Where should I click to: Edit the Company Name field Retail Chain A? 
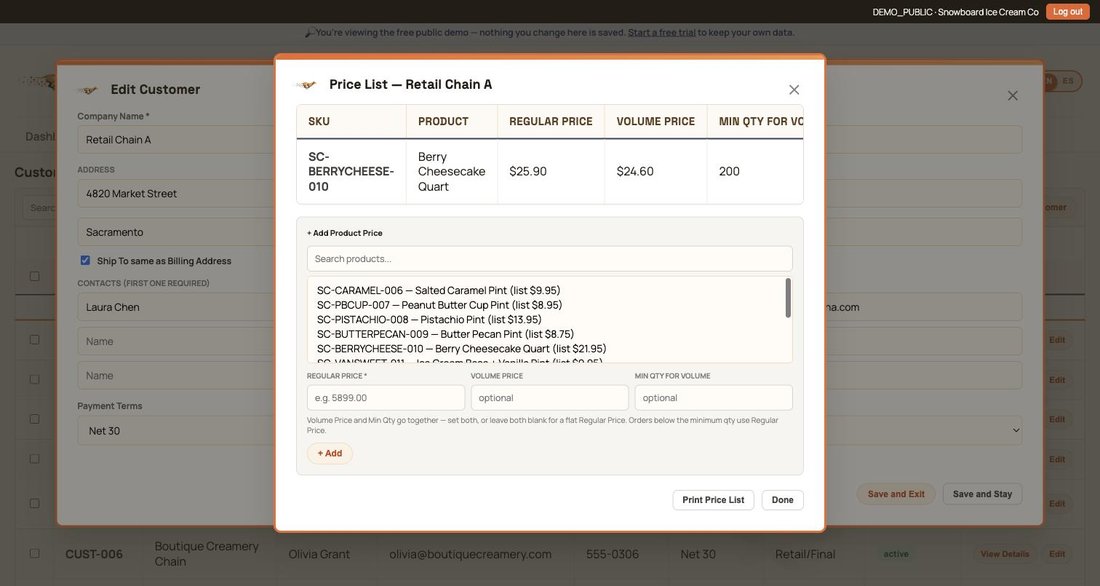pyautogui.click(x=175, y=140)
